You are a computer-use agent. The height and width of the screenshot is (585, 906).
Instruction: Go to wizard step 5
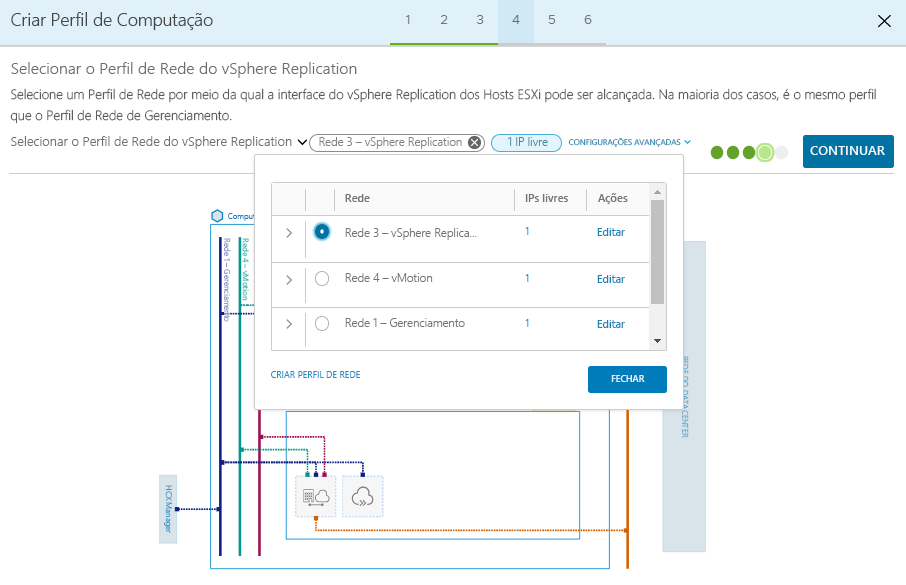pyautogui.click(x=551, y=20)
